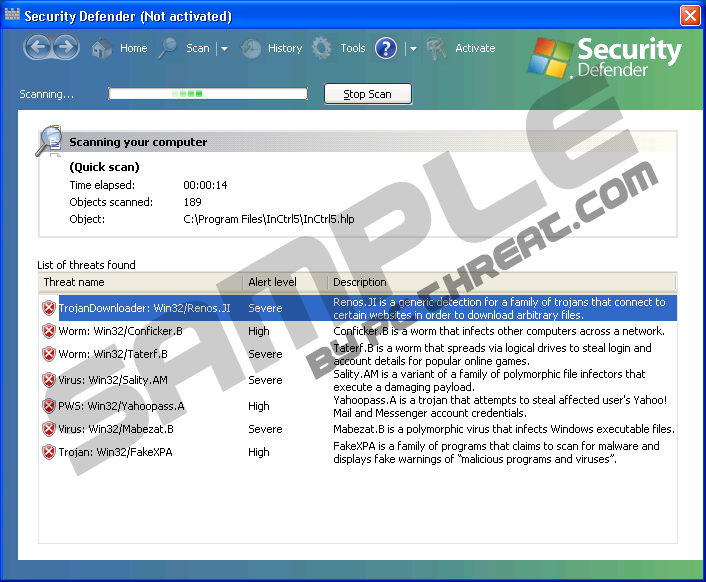Screen dimensions: 706x582
Task: Click the Yahoopass.A description text
Action: tap(500, 406)
